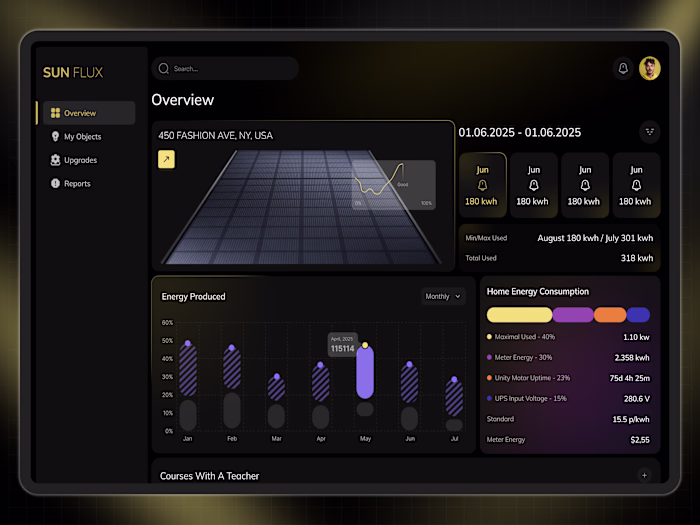The width and height of the screenshot is (700, 525).
Task: Click the plus icon on Courses With A Teacher
Action: pyautogui.click(x=644, y=475)
